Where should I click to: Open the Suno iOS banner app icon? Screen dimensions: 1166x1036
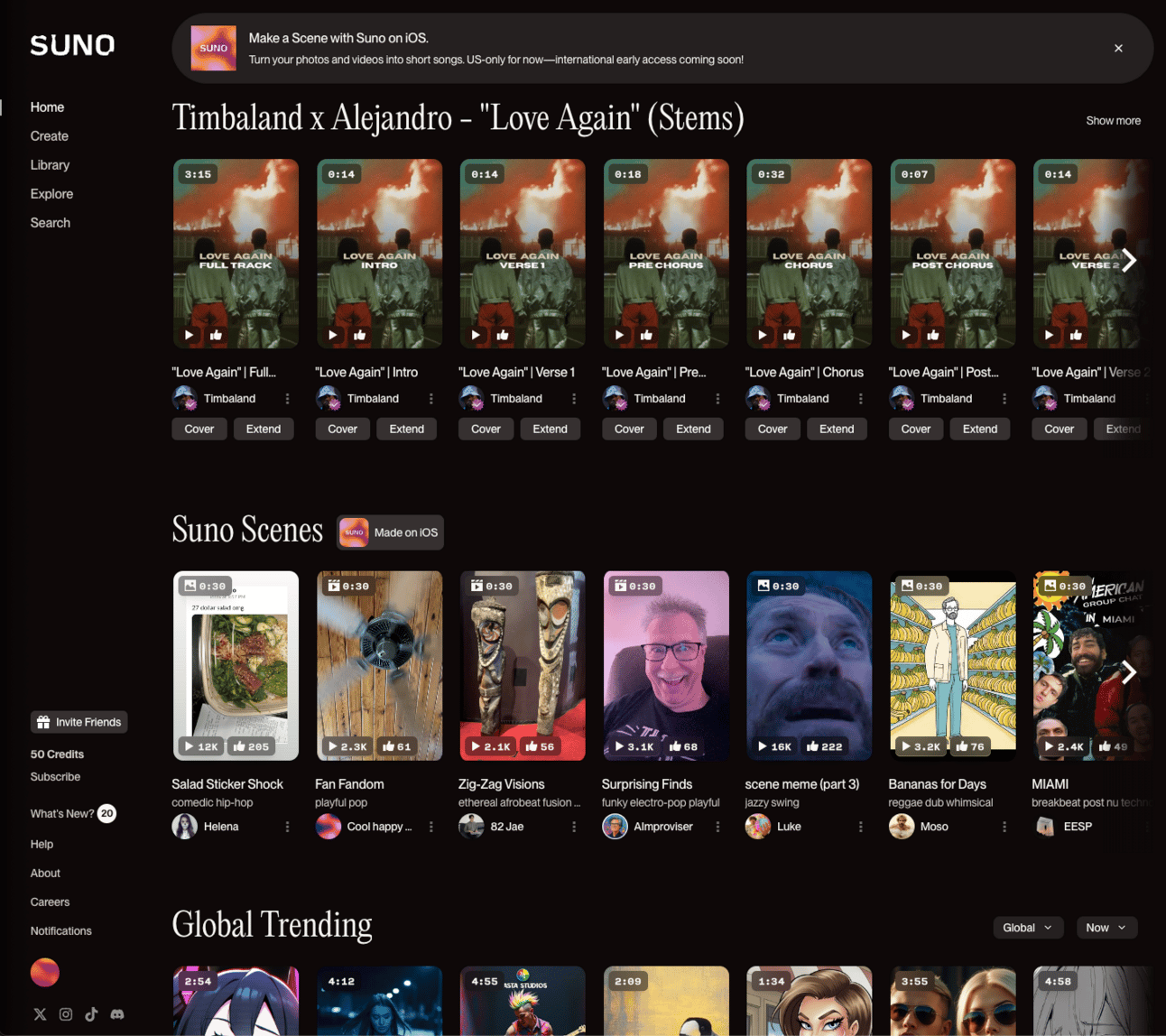pyautogui.click(x=214, y=48)
